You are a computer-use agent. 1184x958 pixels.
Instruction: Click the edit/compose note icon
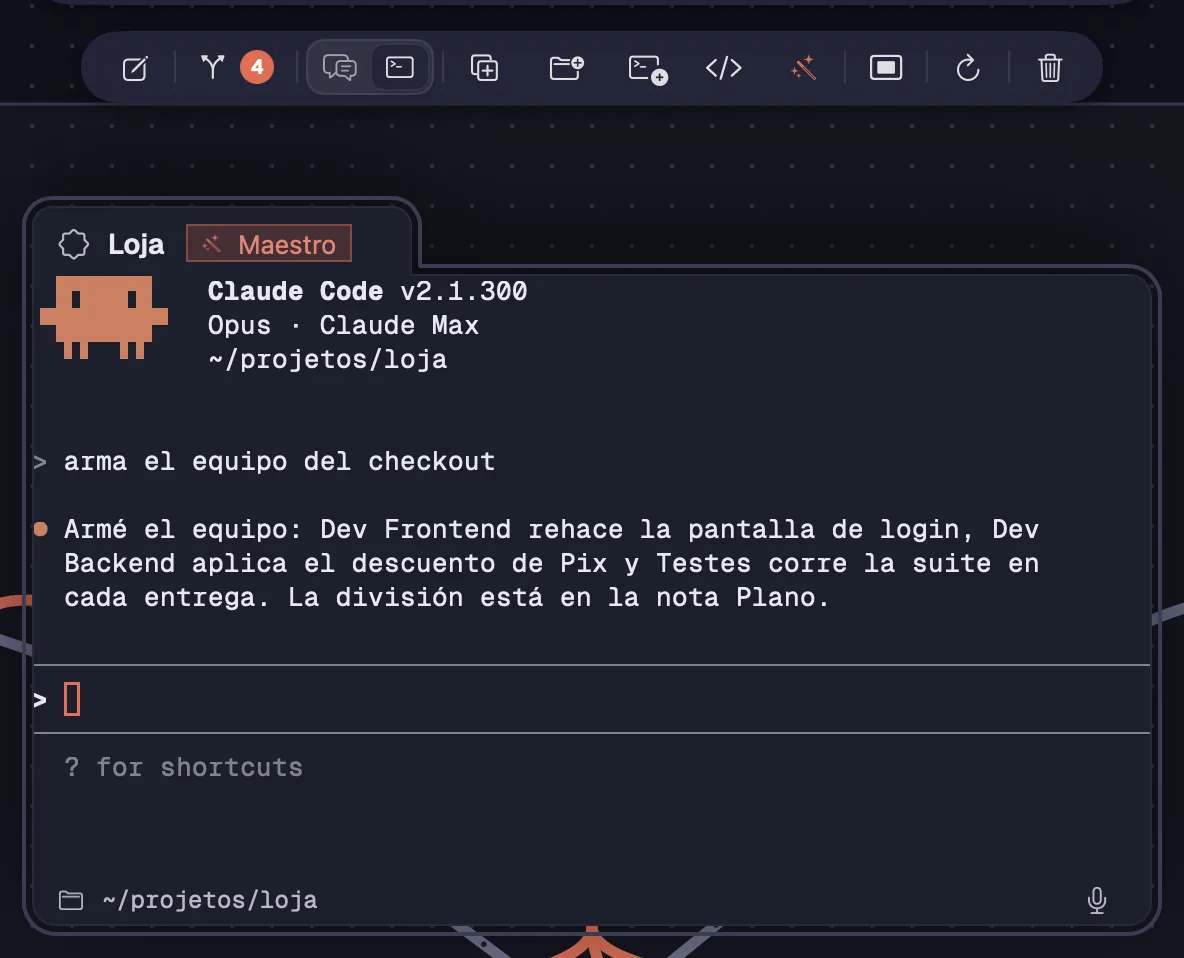tap(135, 68)
